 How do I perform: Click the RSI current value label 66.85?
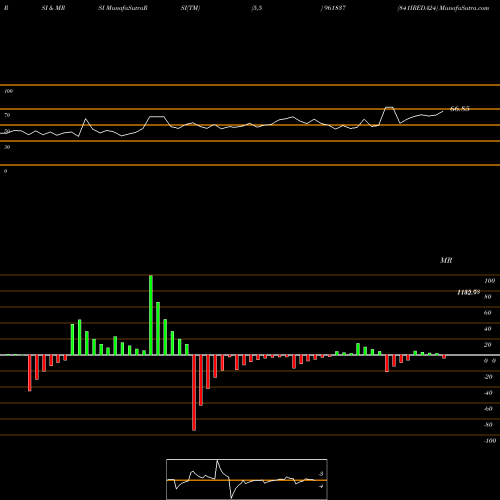(x=459, y=109)
